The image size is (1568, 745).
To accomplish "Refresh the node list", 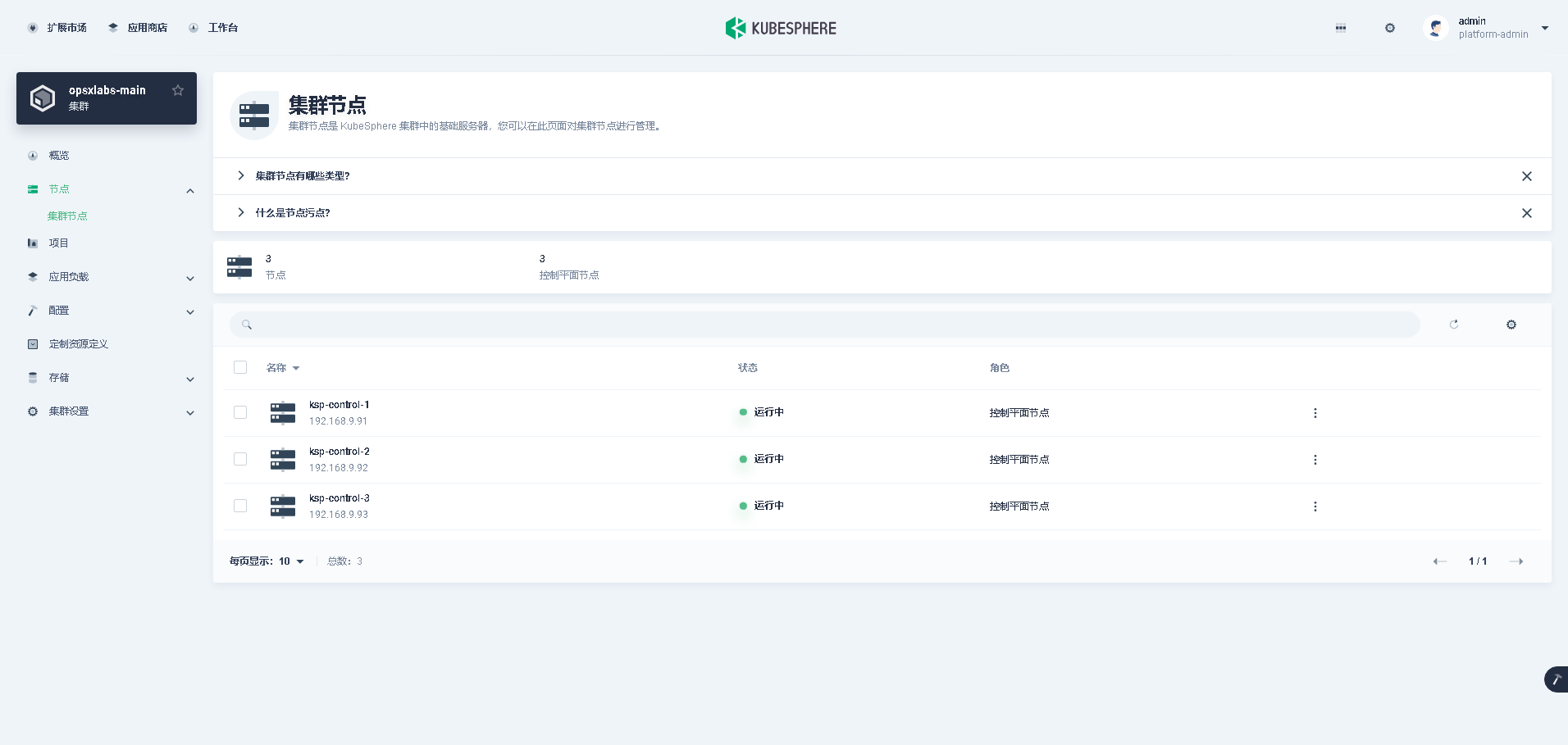I will 1454,325.
